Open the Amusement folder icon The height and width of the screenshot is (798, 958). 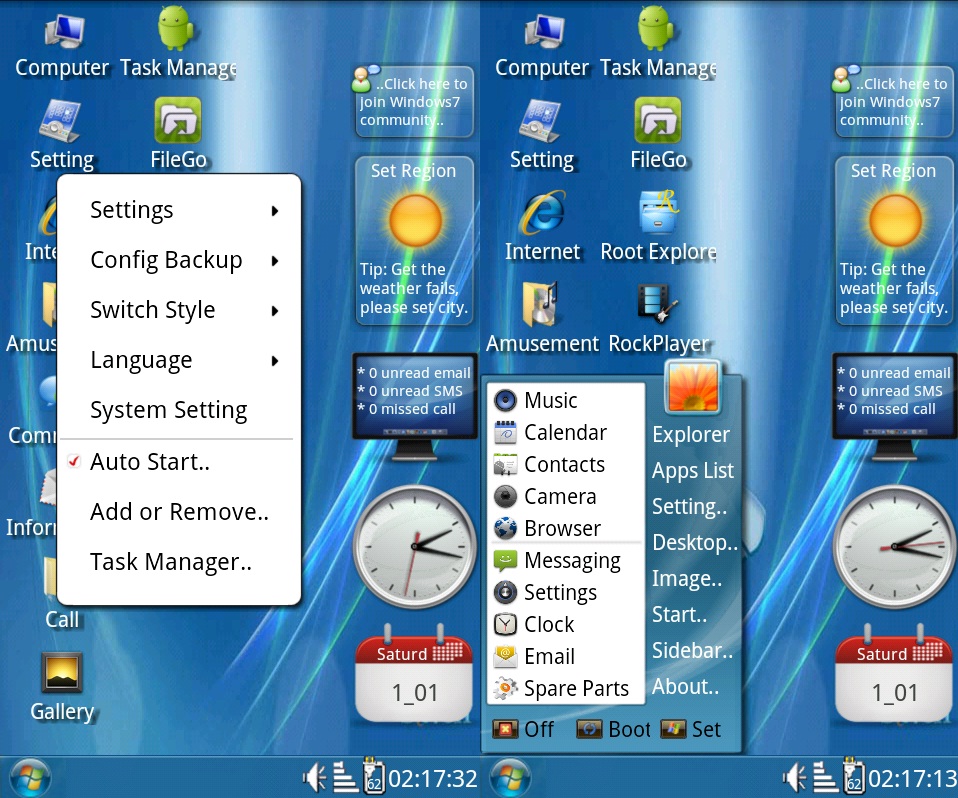(x=541, y=304)
